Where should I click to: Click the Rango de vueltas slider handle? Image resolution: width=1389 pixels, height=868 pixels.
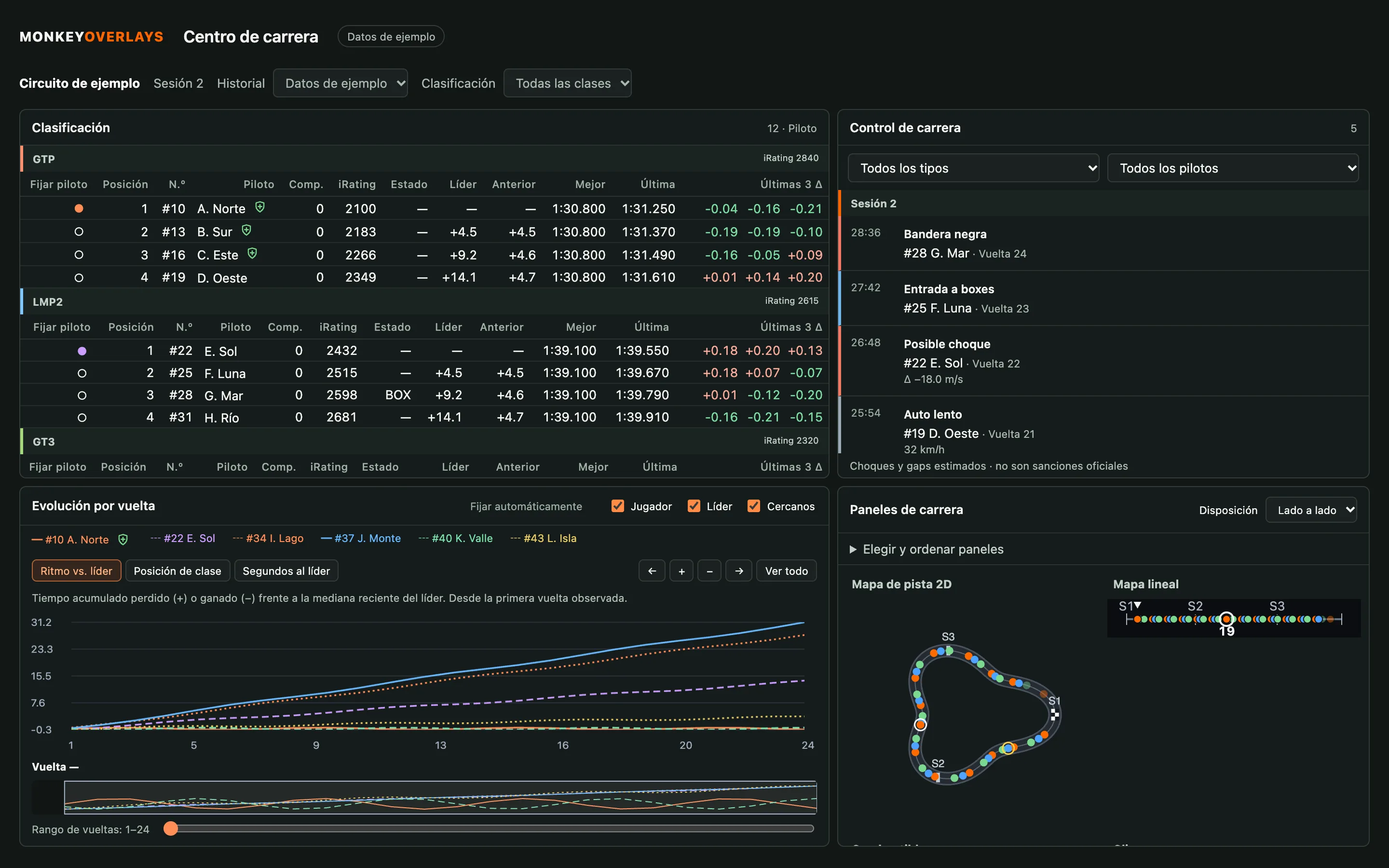click(x=170, y=828)
